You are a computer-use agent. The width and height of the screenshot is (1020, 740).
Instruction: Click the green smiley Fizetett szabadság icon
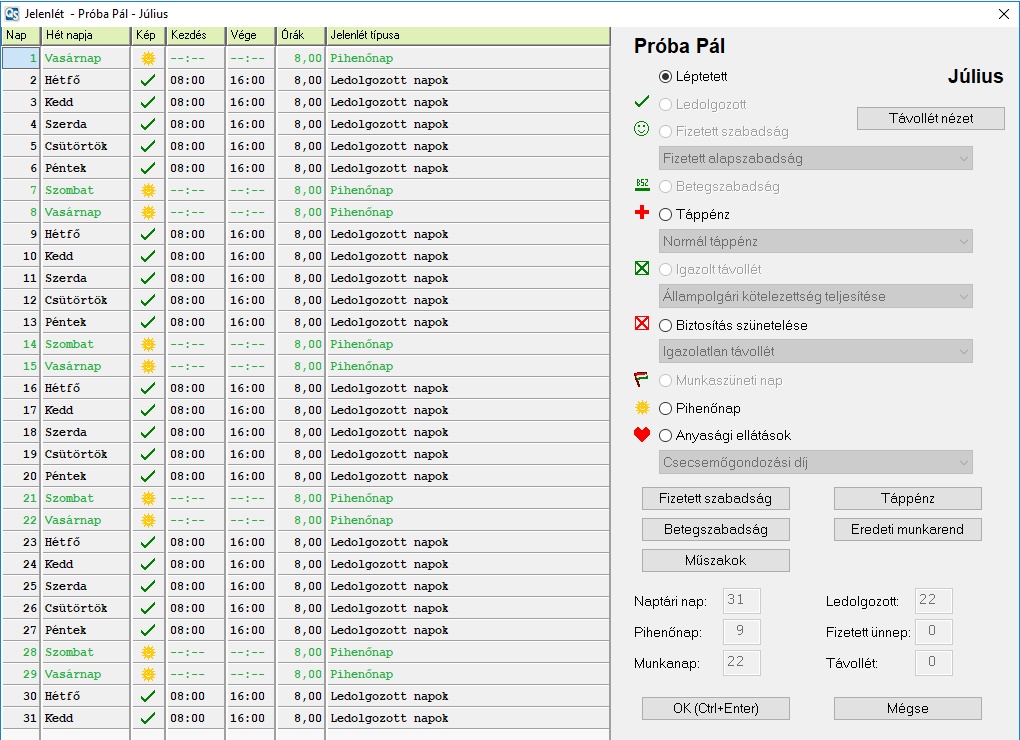pyautogui.click(x=642, y=130)
